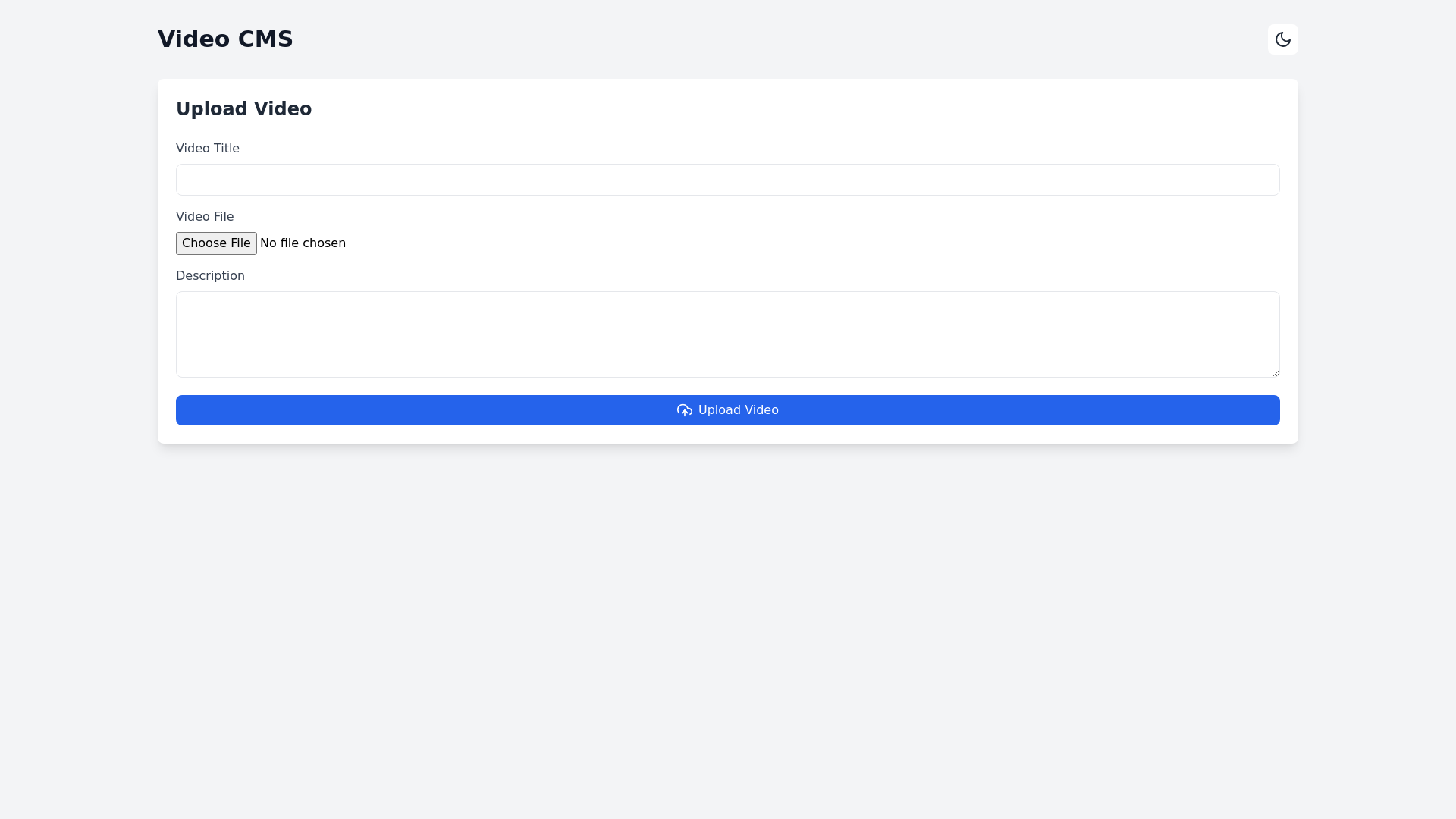Click the Video CMS heading
1456x819 pixels.
click(x=225, y=39)
